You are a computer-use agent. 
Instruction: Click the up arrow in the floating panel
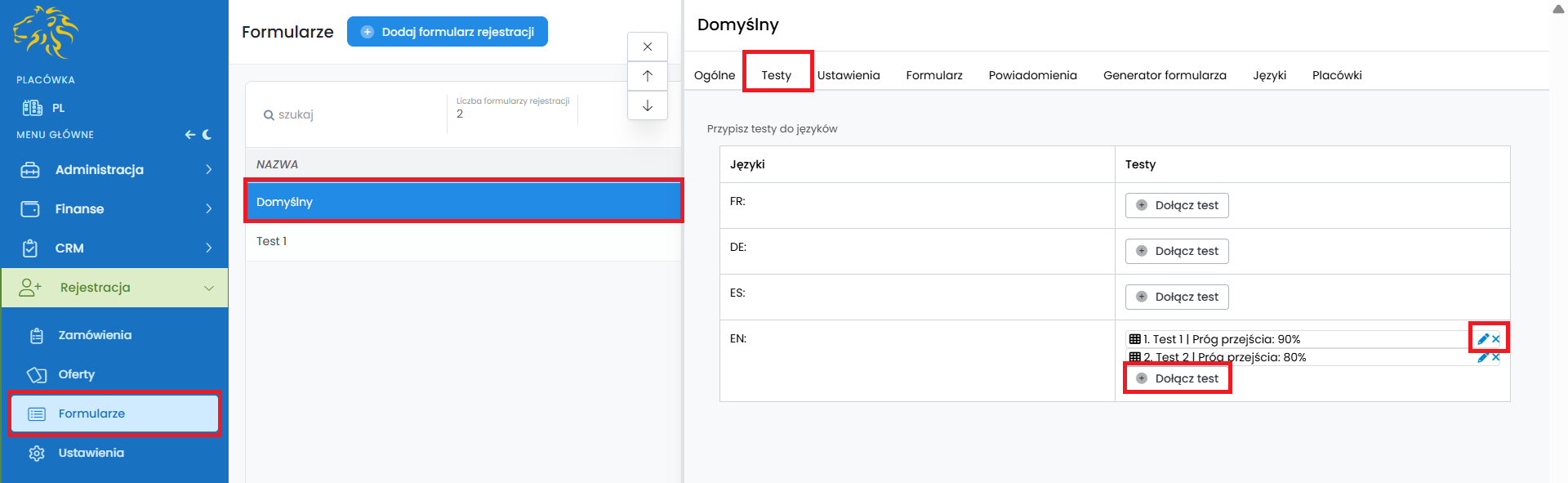[x=648, y=76]
